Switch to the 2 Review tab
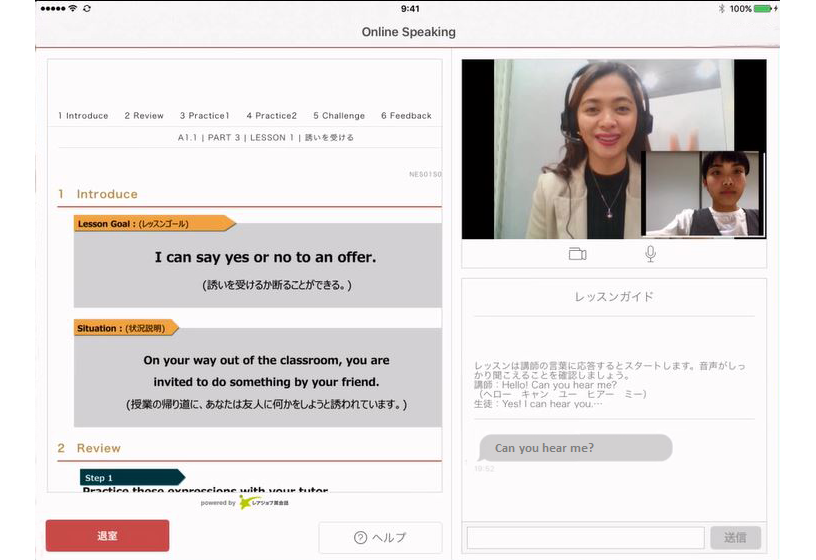 pos(144,116)
